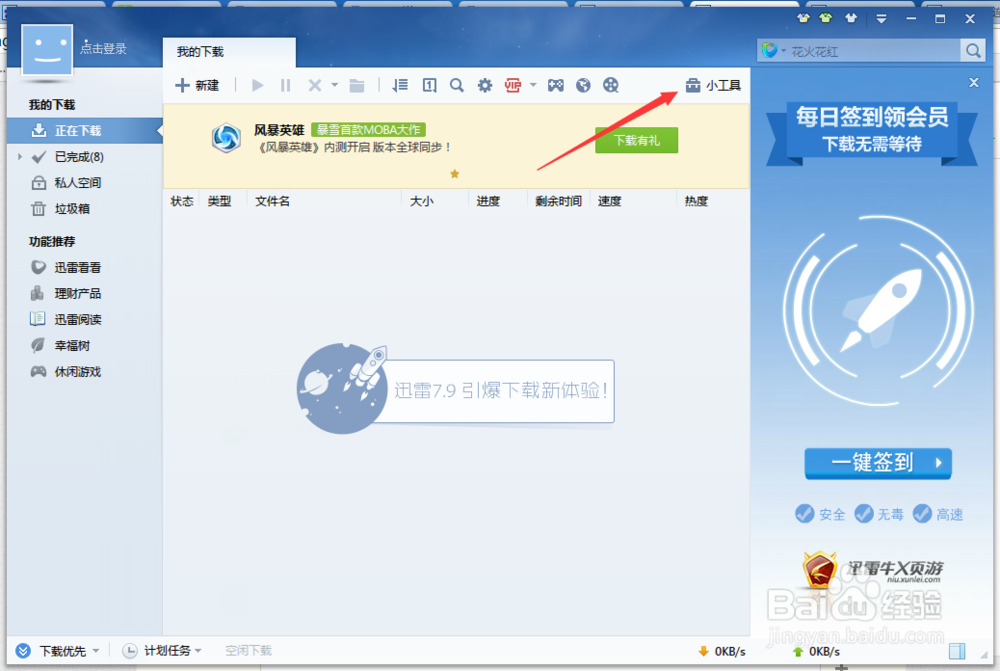Select 迅雷看看 in the sidebar

pyautogui.click(x=77, y=267)
